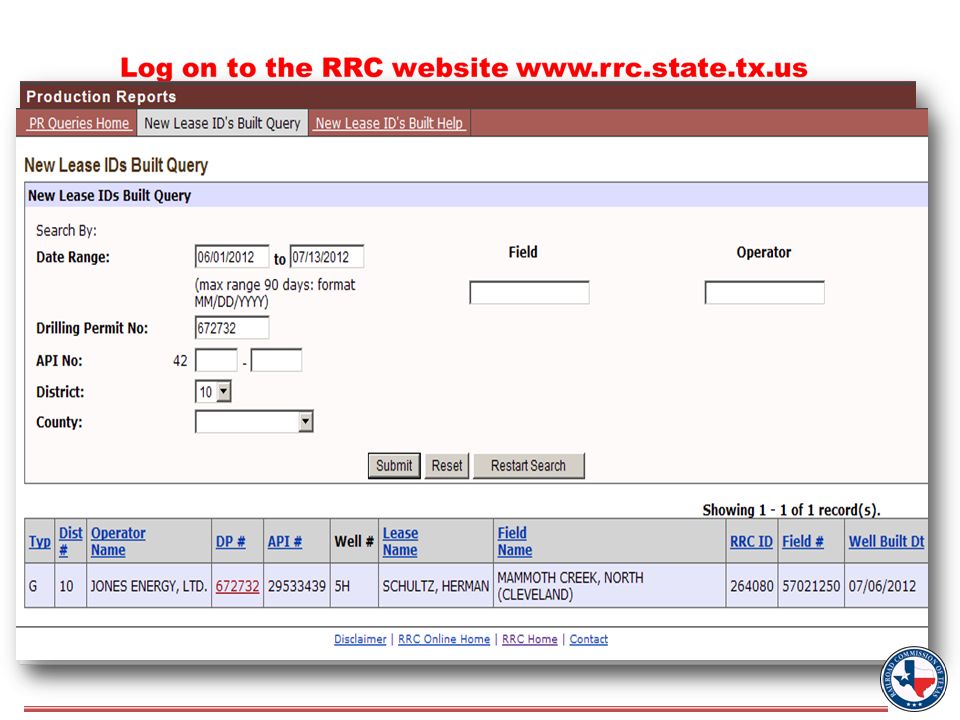Select the well number cell 5H
This screenshot has width=960, height=720.
click(x=354, y=586)
